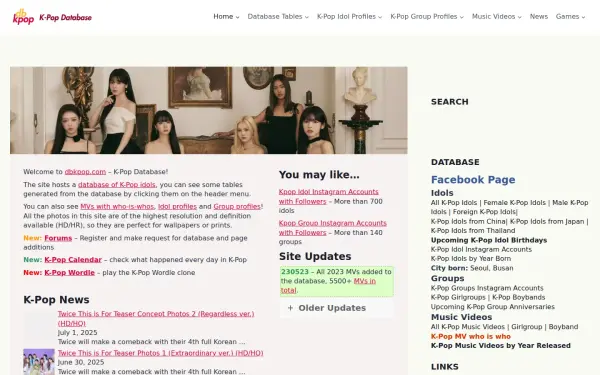Viewport: 600px width, 375px height.
Task: Open the Home menu
Action: click(226, 17)
